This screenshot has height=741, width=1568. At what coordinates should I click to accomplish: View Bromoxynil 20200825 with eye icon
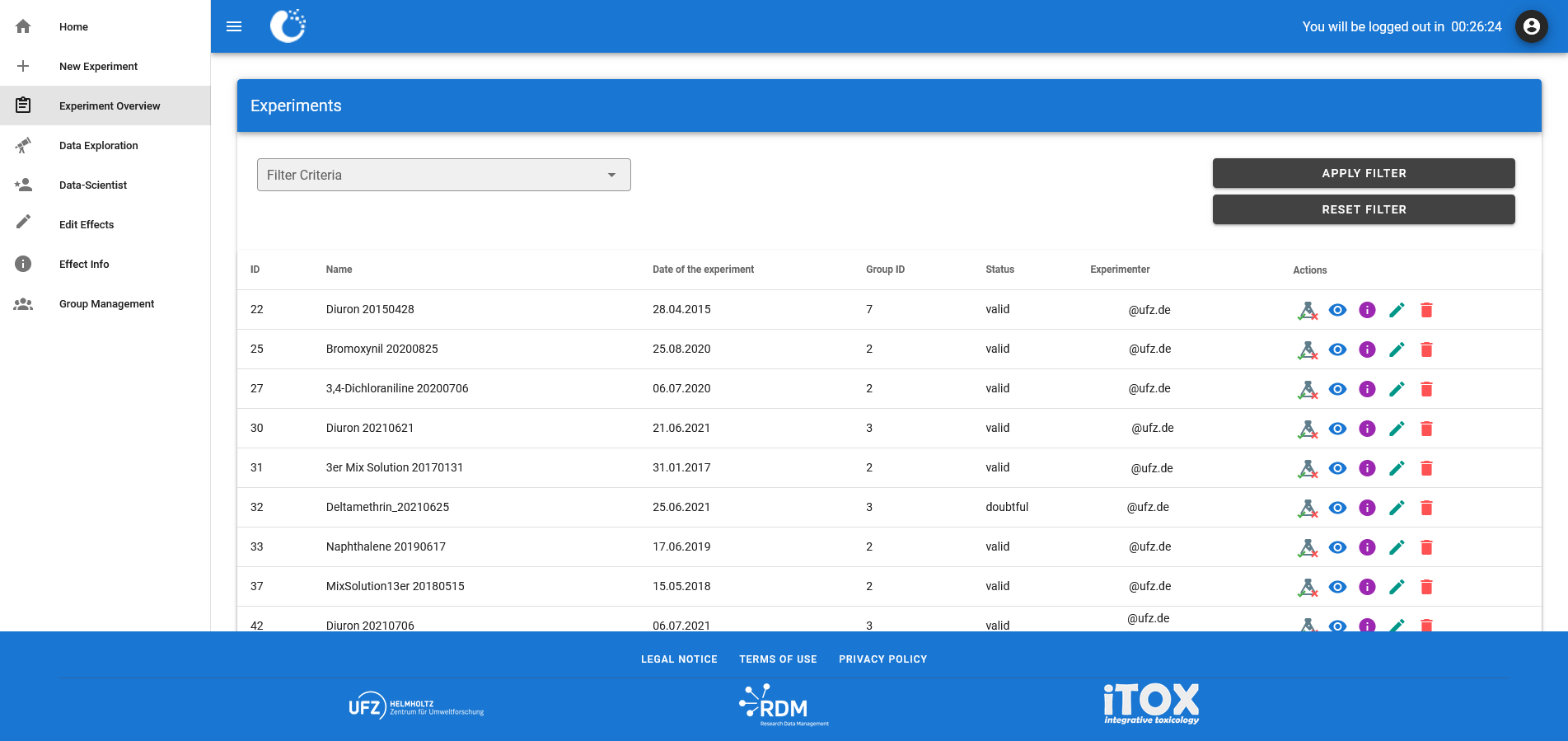pyautogui.click(x=1337, y=349)
